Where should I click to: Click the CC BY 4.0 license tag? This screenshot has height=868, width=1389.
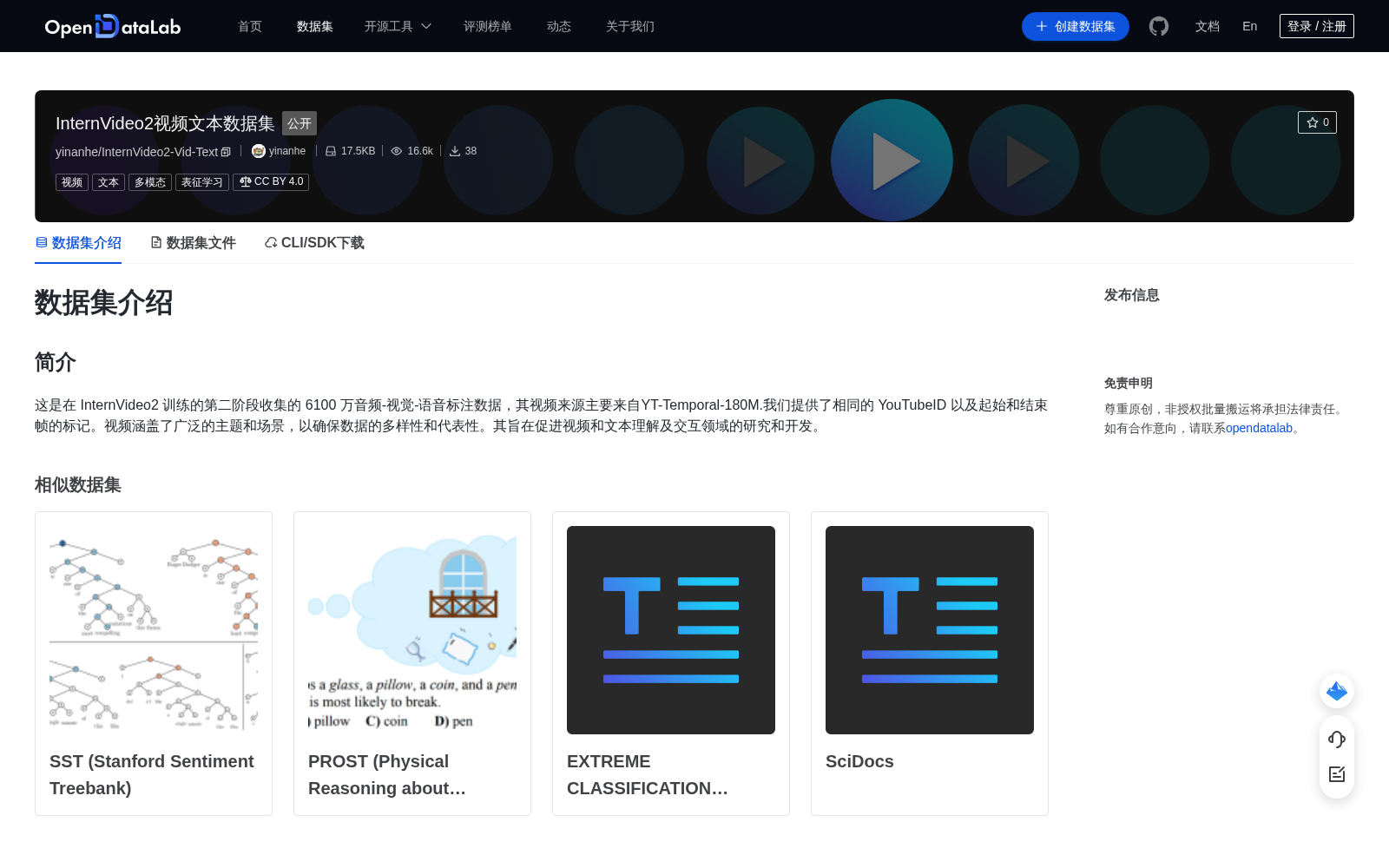pyautogui.click(x=271, y=182)
